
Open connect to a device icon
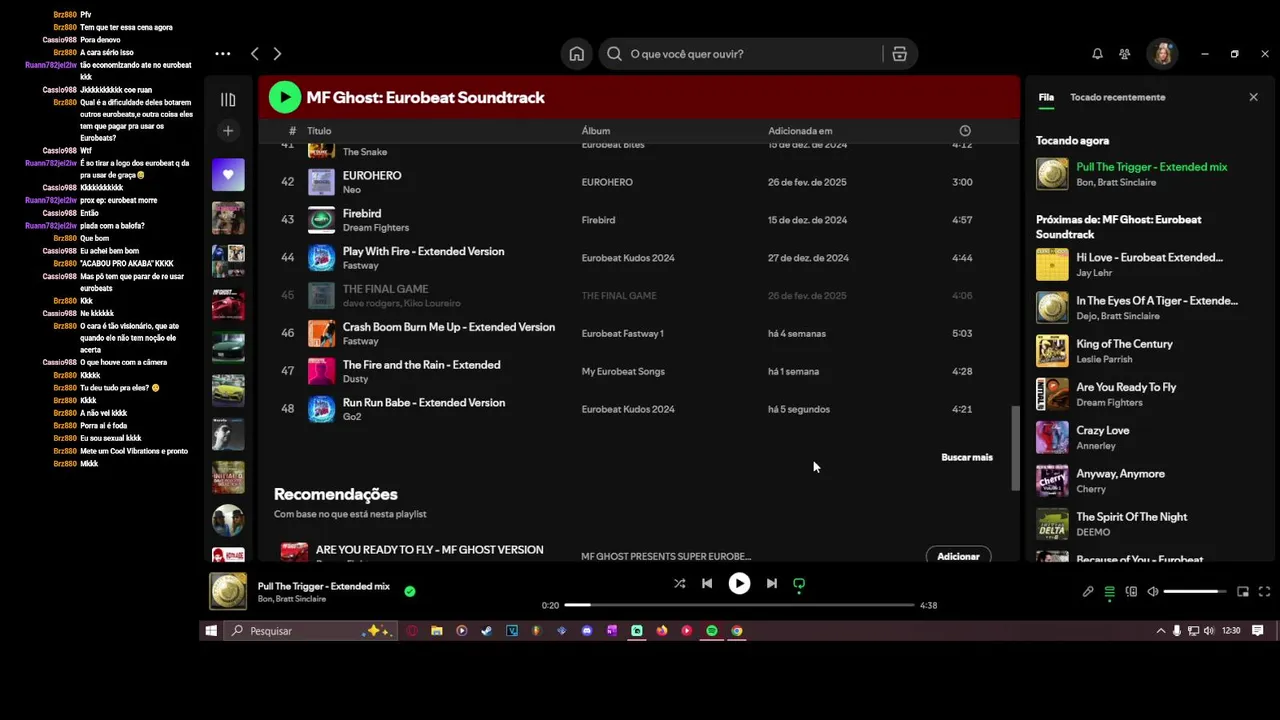(x=1131, y=591)
